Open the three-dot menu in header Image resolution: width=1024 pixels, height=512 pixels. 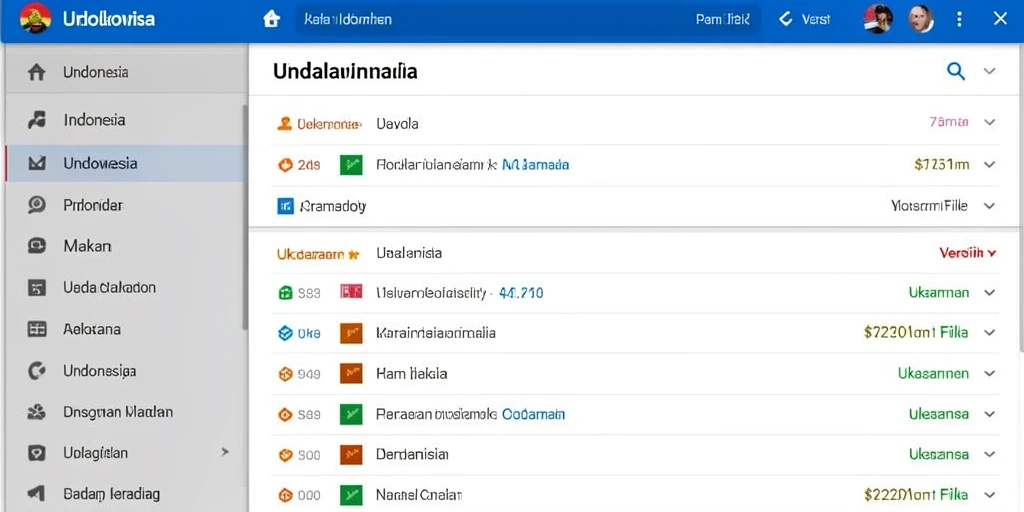point(959,19)
